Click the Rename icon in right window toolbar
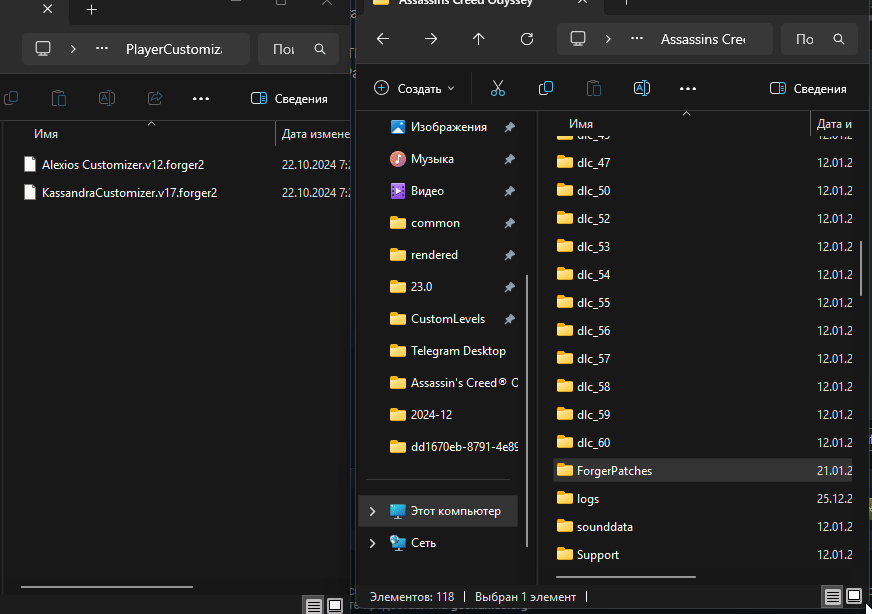Image resolution: width=872 pixels, height=614 pixels. pyautogui.click(x=642, y=88)
